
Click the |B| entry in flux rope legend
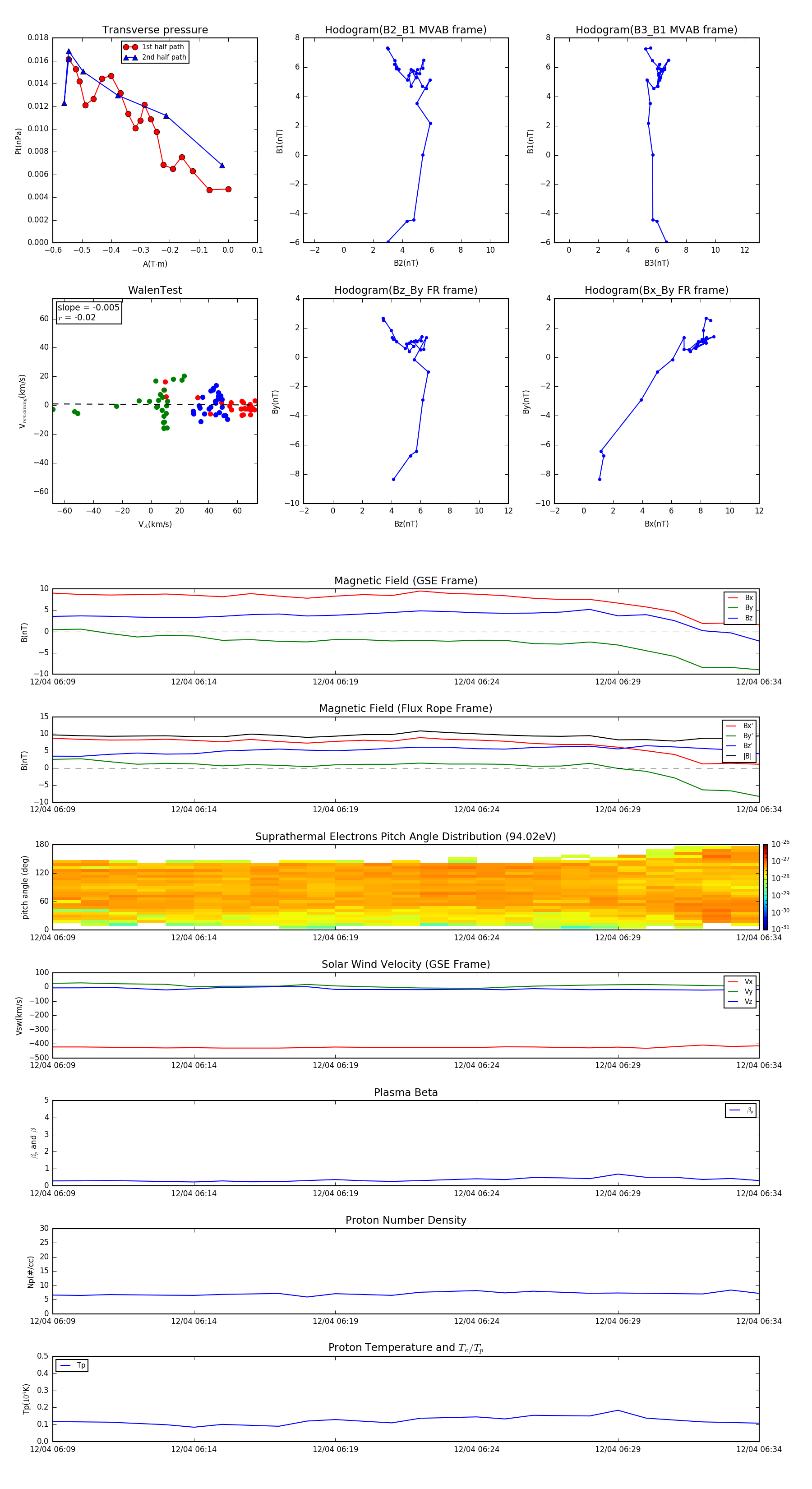pos(739,756)
